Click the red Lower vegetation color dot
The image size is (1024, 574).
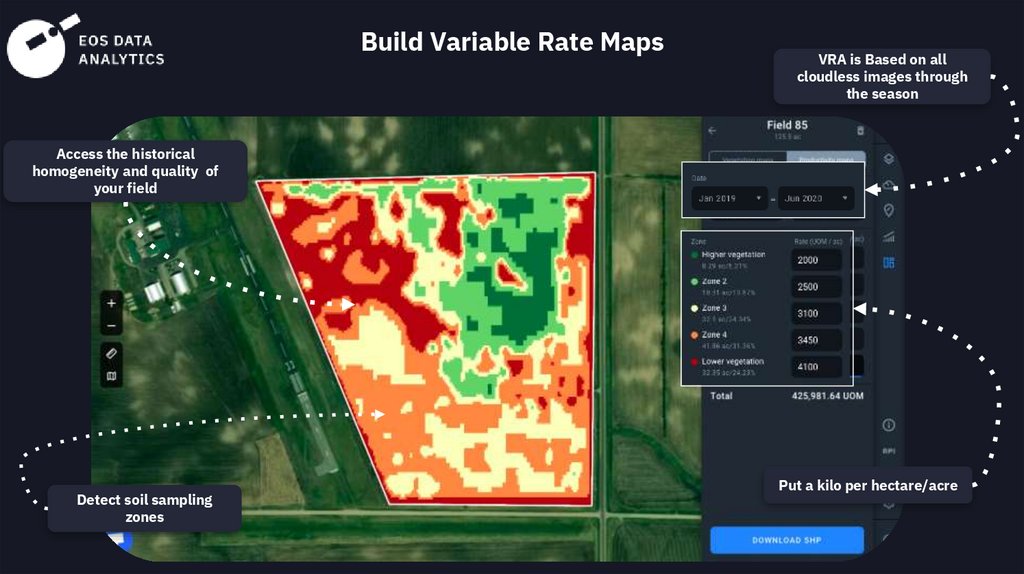pyautogui.click(x=694, y=362)
